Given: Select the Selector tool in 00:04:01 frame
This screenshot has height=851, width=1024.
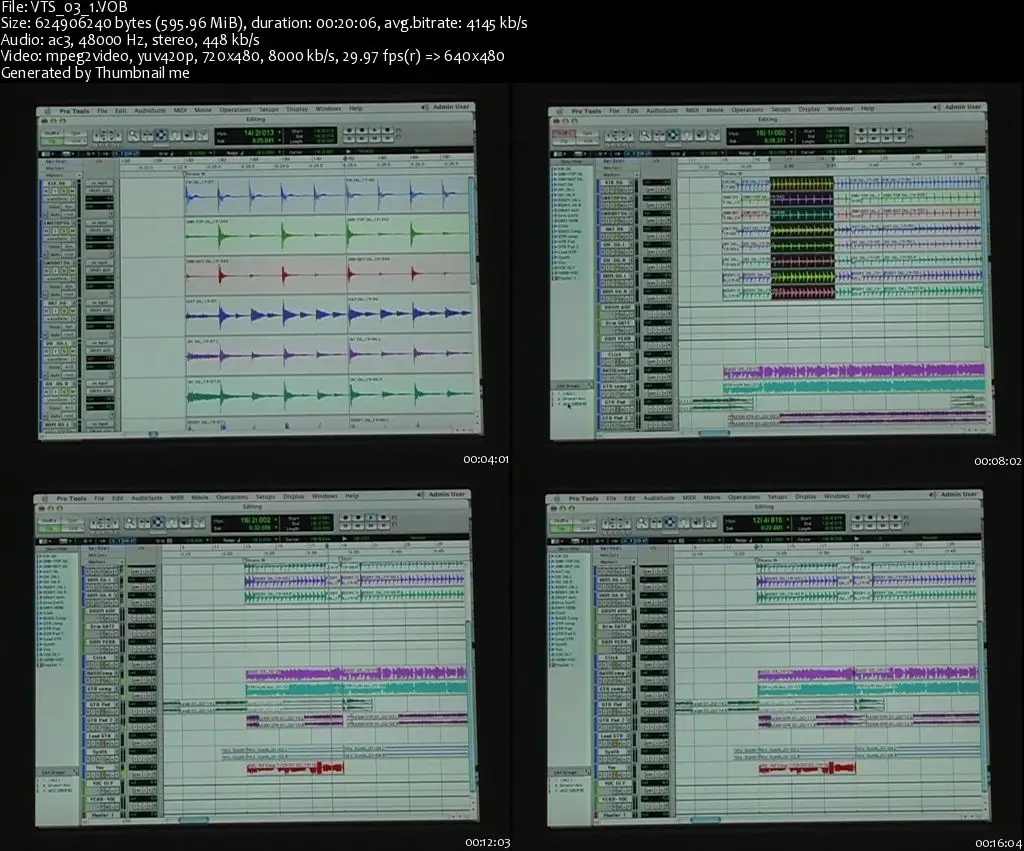Looking at the screenshot, I should [x=161, y=135].
